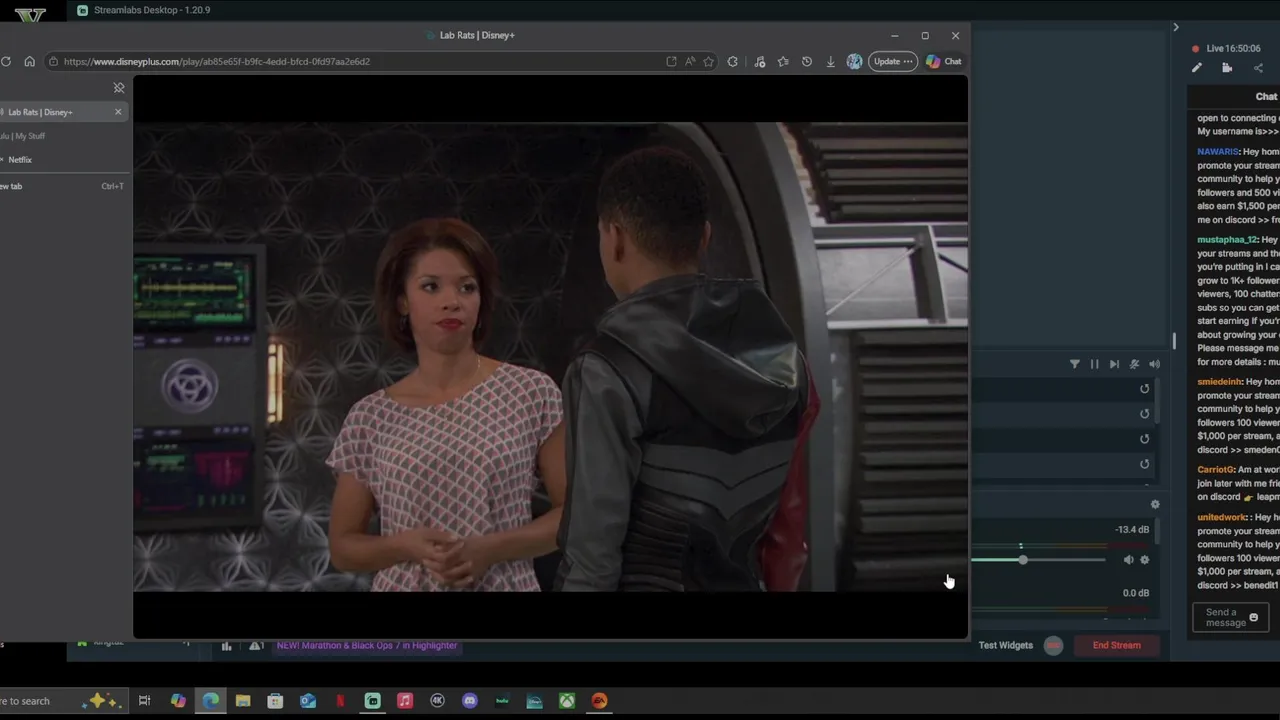Click the NAWARIS username in chat
This screenshot has width=1280, height=720.
coord(1218,152)
